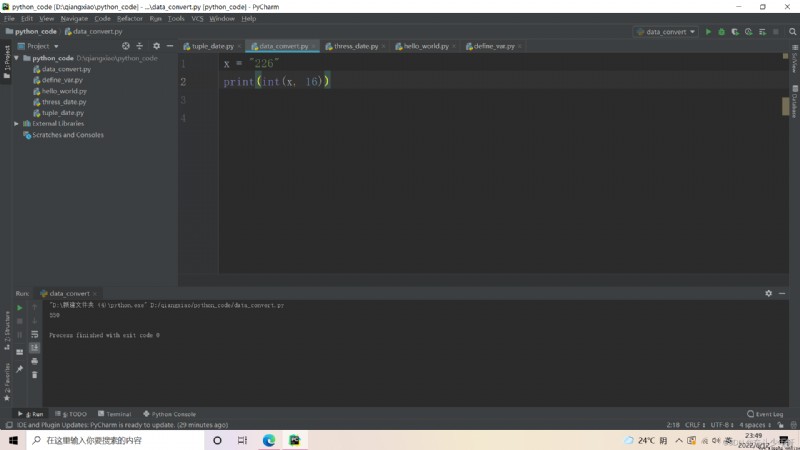This screenshot has height=450, width=800.
Task: Open Terminal tool window
Action: 114,414
